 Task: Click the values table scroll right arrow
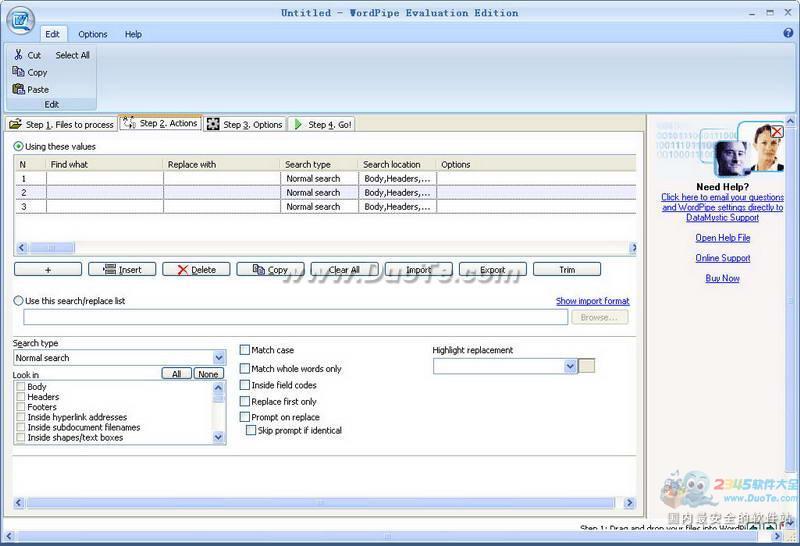click(x=633, y=247)
